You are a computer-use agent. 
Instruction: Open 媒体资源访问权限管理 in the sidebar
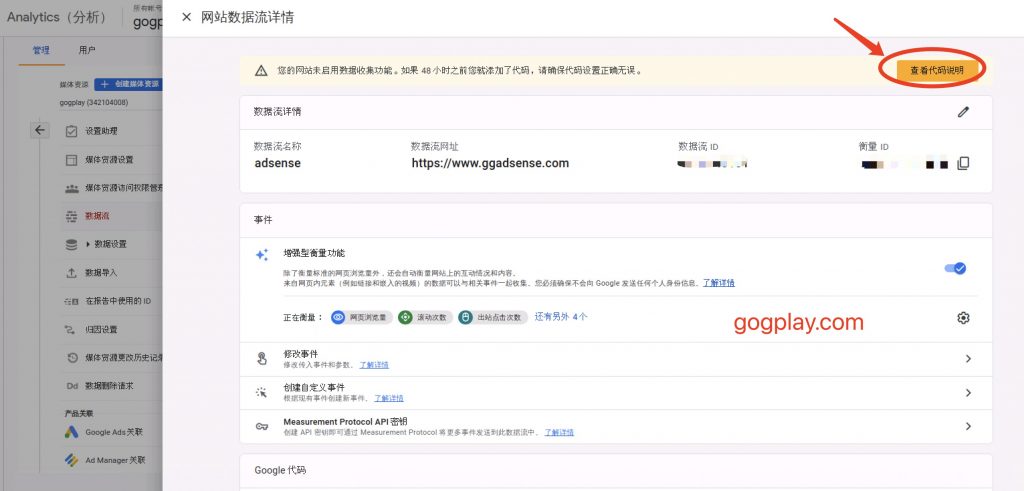coord(123,188)
